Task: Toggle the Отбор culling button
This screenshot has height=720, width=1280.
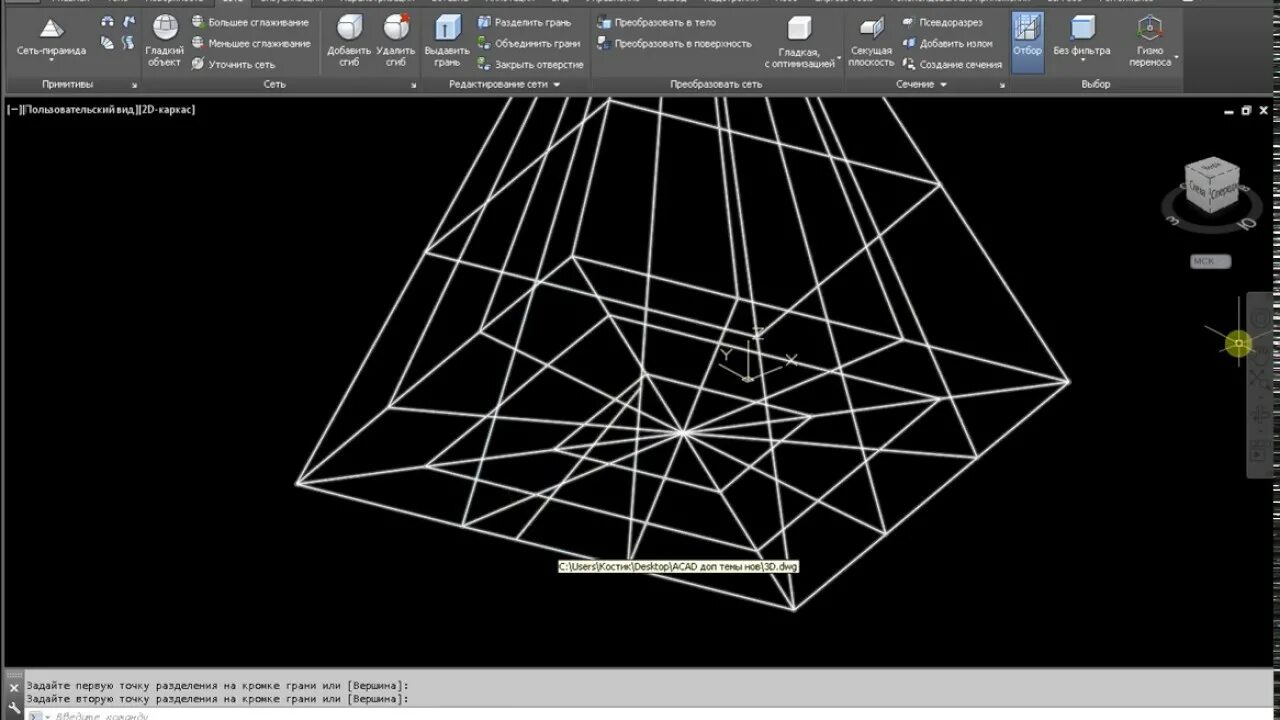Action: (1027, 42)
